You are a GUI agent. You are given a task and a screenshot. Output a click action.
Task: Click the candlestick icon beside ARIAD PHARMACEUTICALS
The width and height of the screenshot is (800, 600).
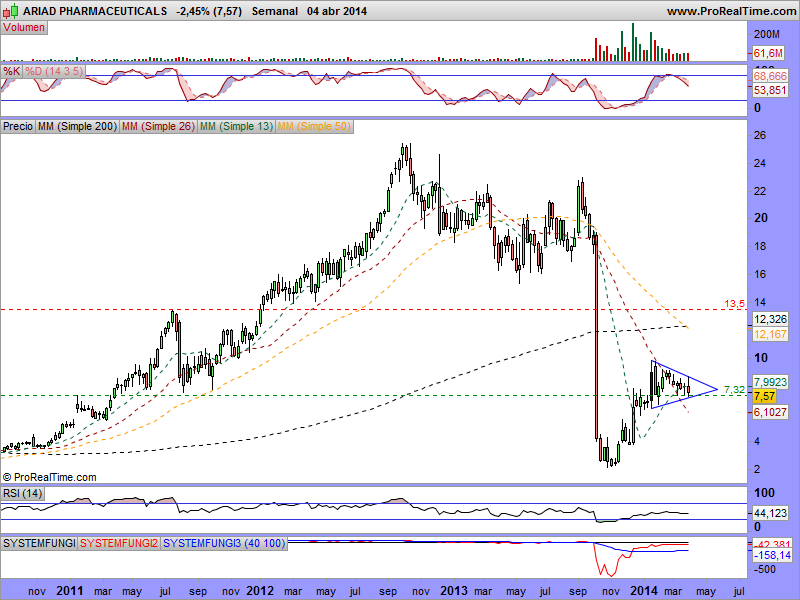(10, 10)
